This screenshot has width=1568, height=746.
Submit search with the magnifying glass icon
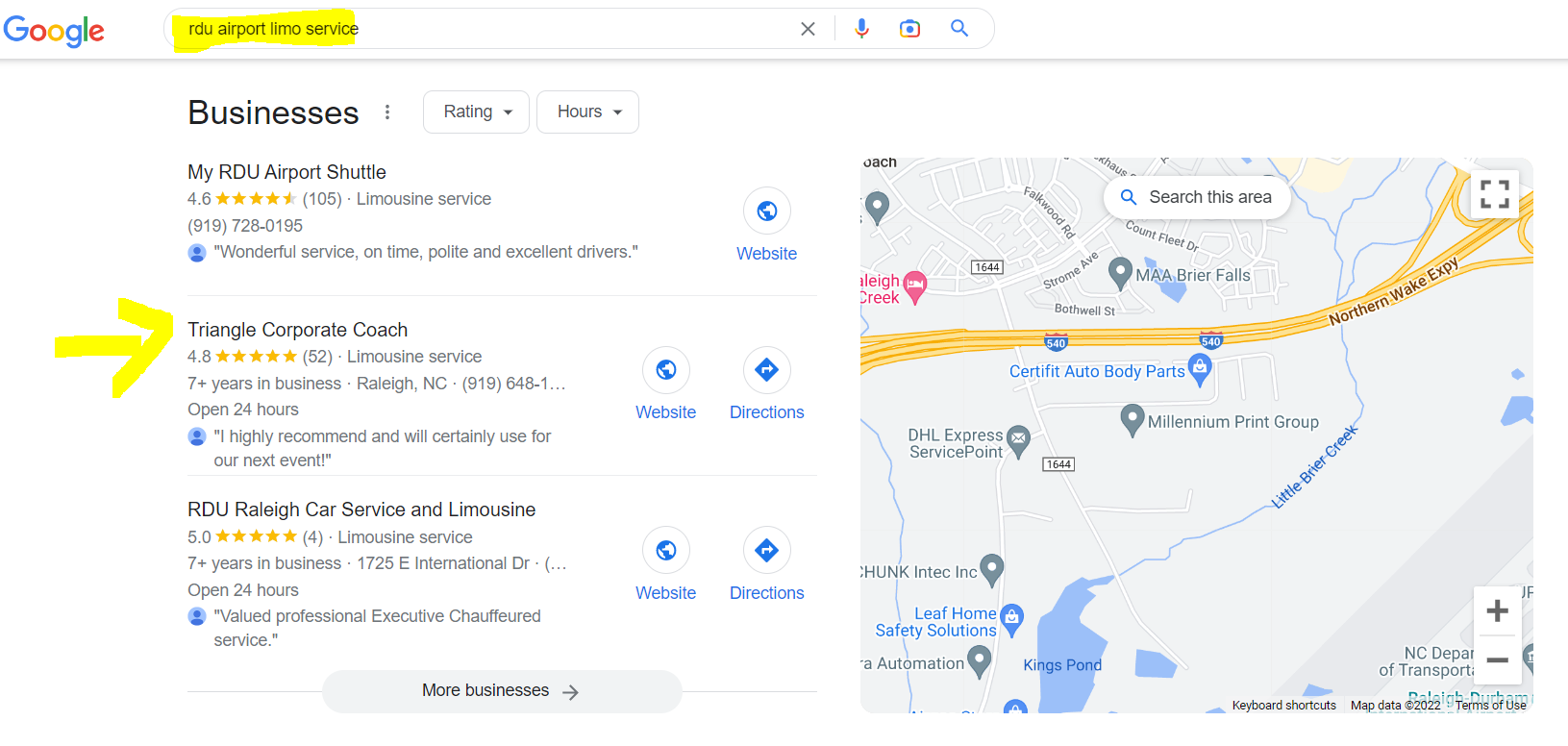(959, 29)
